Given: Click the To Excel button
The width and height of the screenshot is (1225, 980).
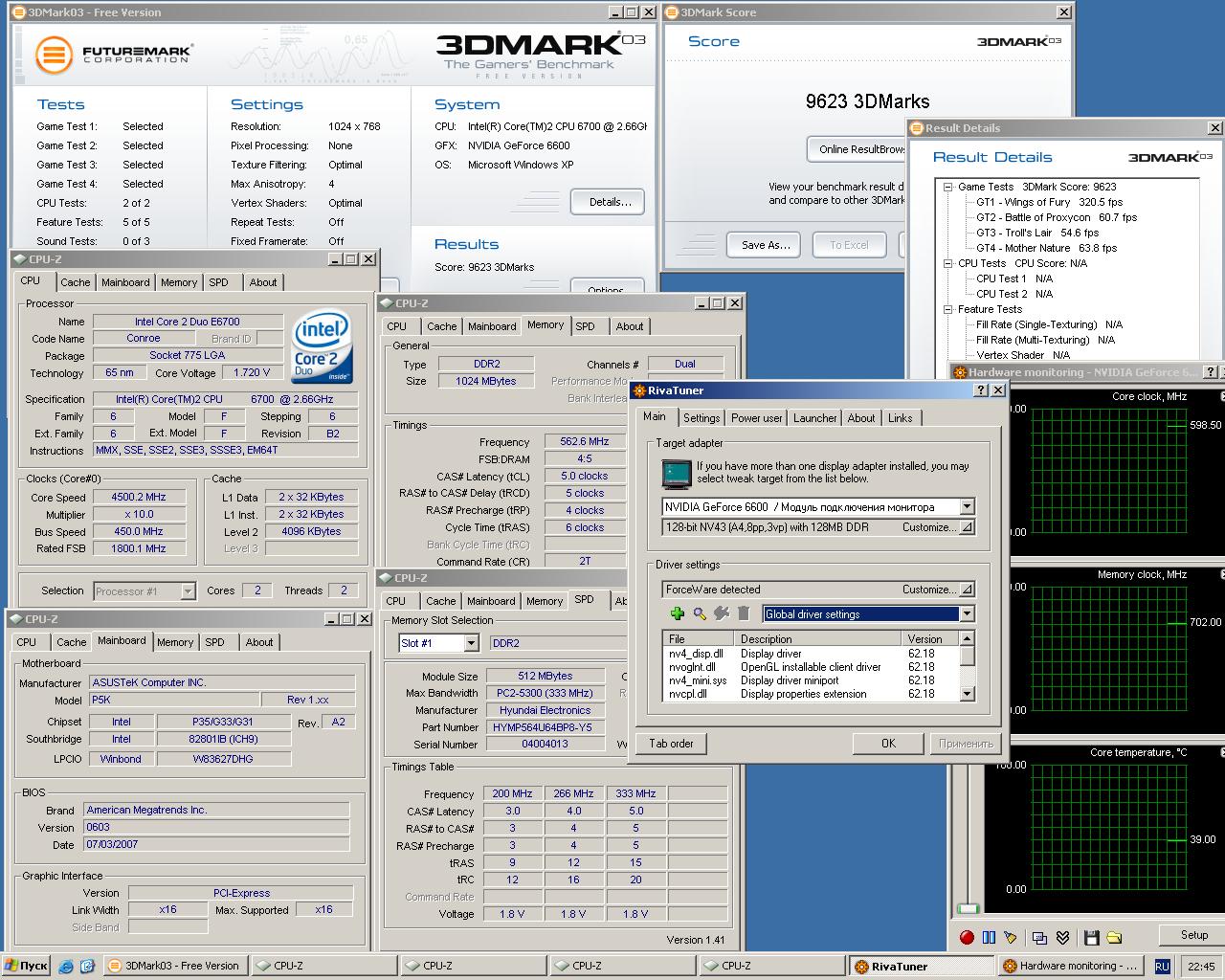Looking at the screenshot, I should pyautogui.click(x=849, y=245).
